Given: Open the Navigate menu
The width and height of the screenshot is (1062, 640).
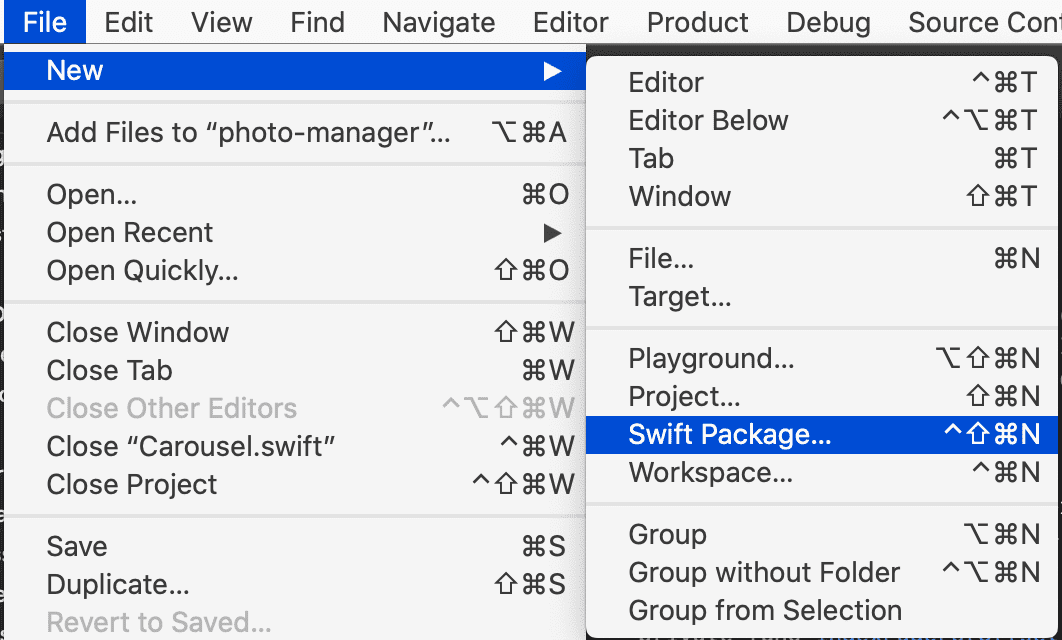Looking at the screenshot, I should coord(438,22).
